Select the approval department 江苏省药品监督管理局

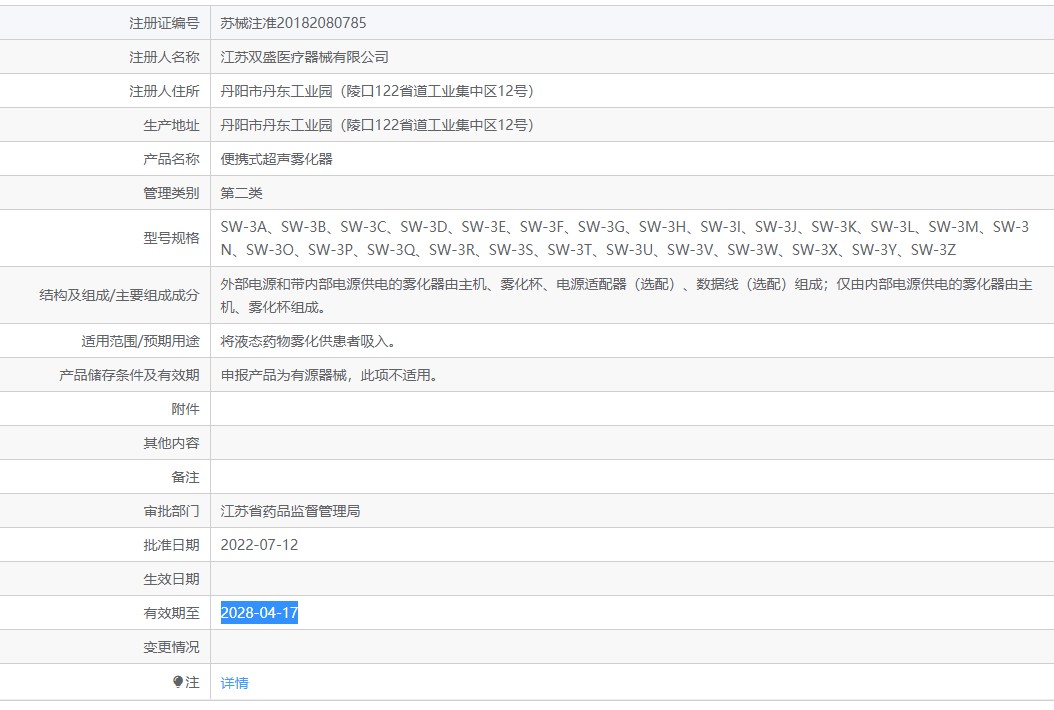(290, 511)
